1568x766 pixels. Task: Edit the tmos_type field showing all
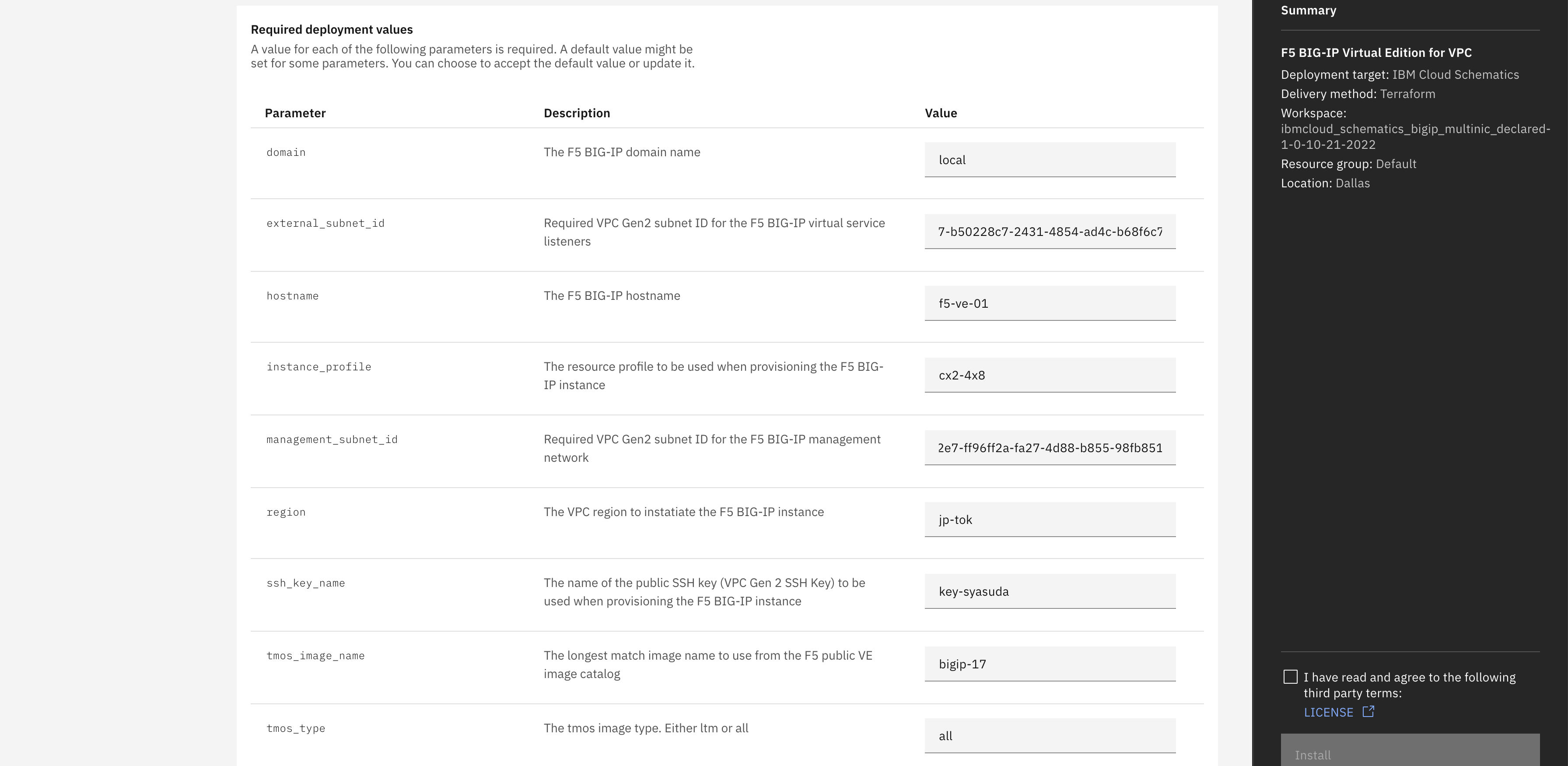click(1050, 735)
